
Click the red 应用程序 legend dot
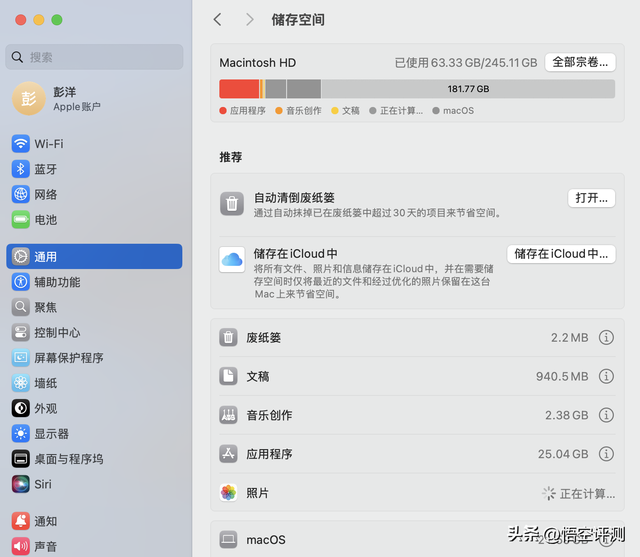[x=223, y=111]
